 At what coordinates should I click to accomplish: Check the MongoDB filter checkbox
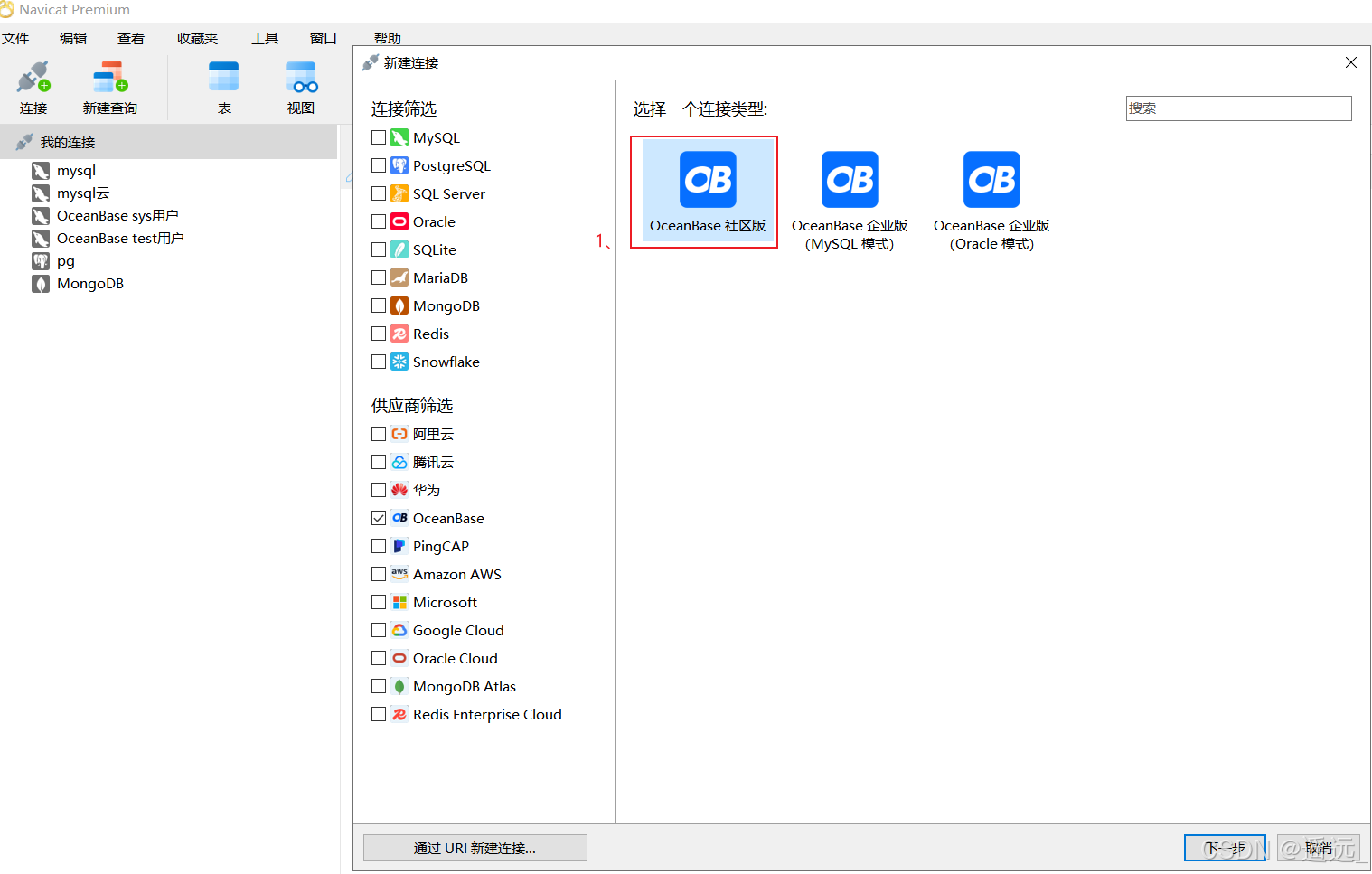coord(379,305)
